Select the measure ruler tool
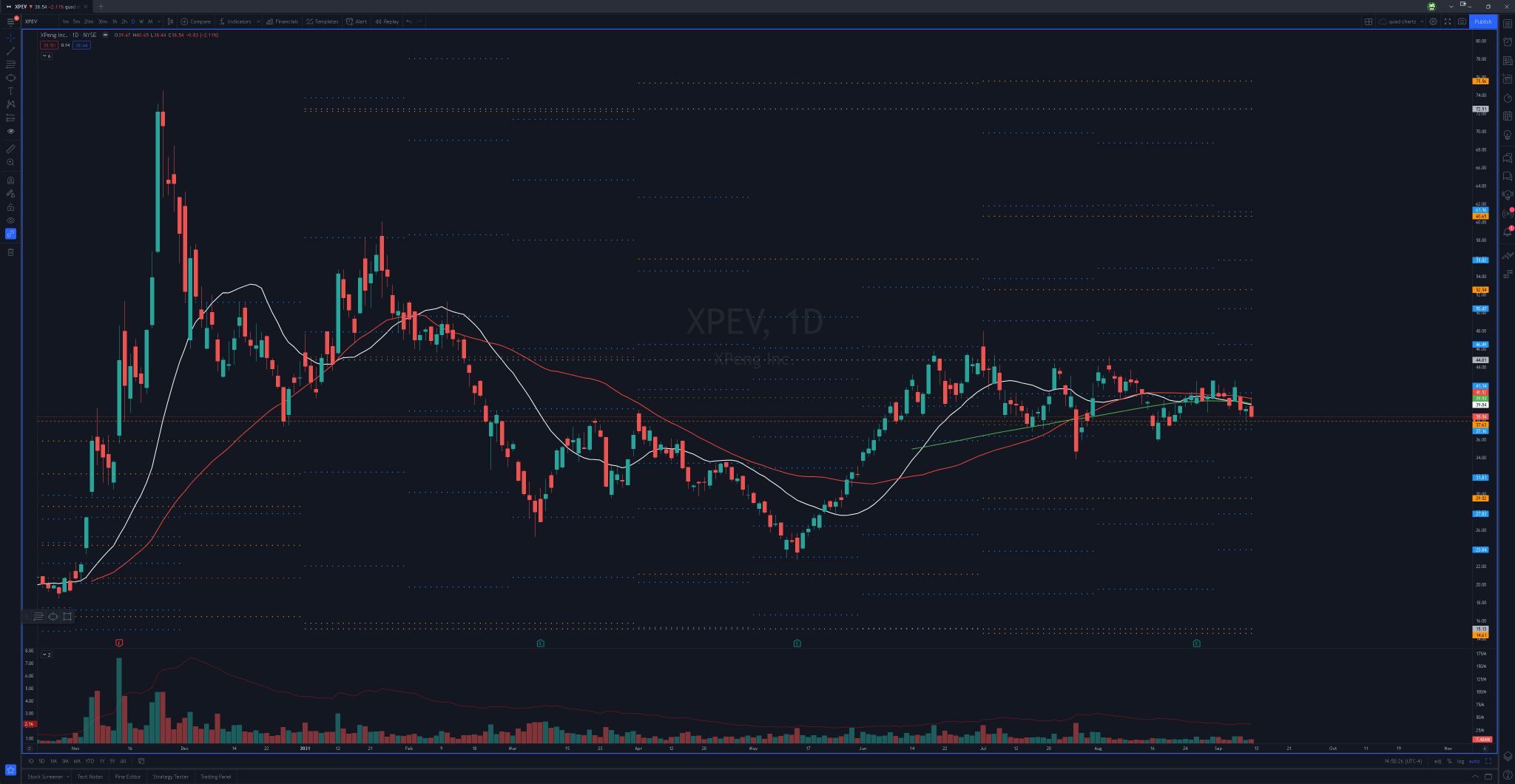 10,149
